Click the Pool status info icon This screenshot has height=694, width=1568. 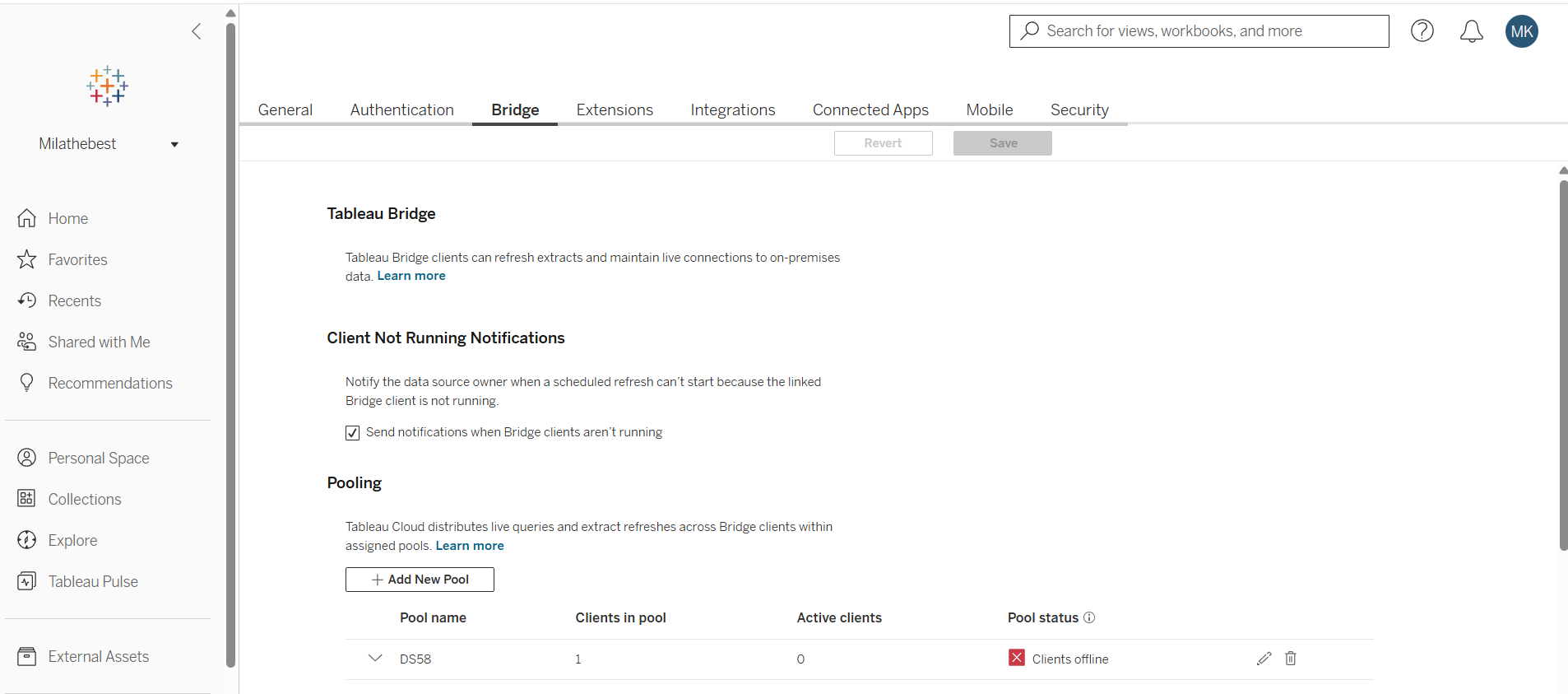(1089, 617)
